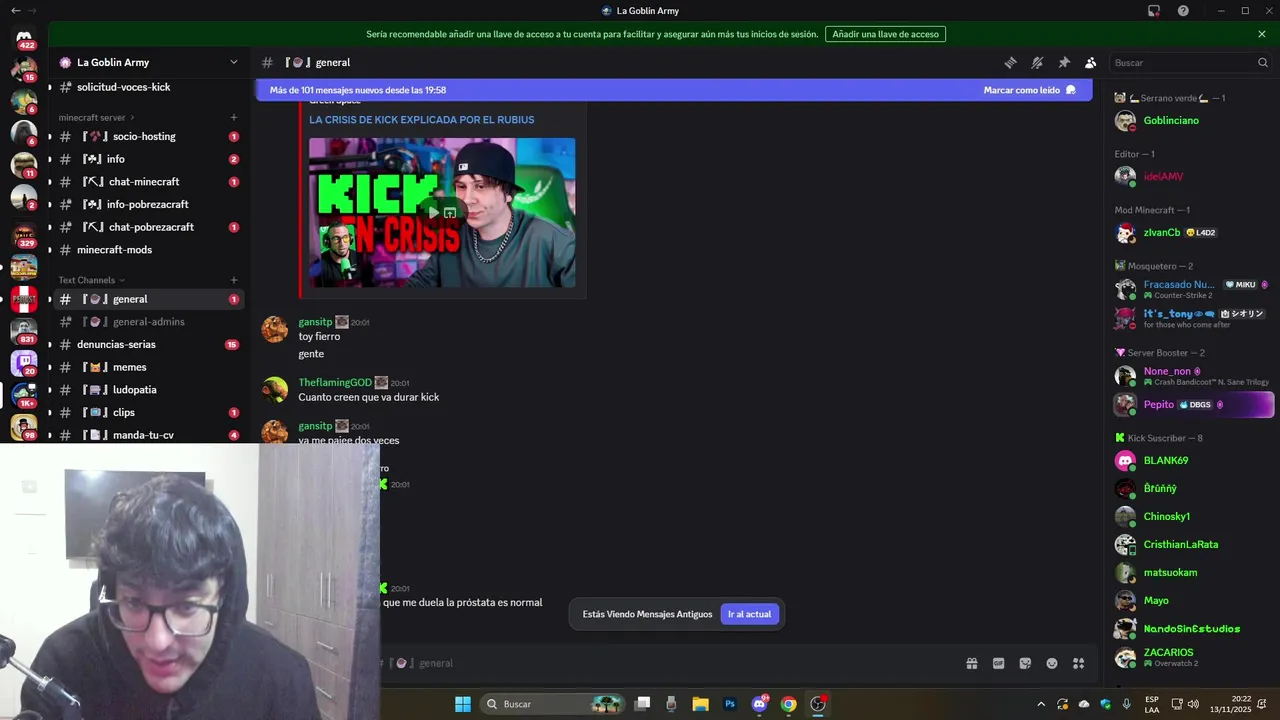Click Añadir una llave de acceso button
This screenshot has height=720, width=1280.
tap(885, 34)
